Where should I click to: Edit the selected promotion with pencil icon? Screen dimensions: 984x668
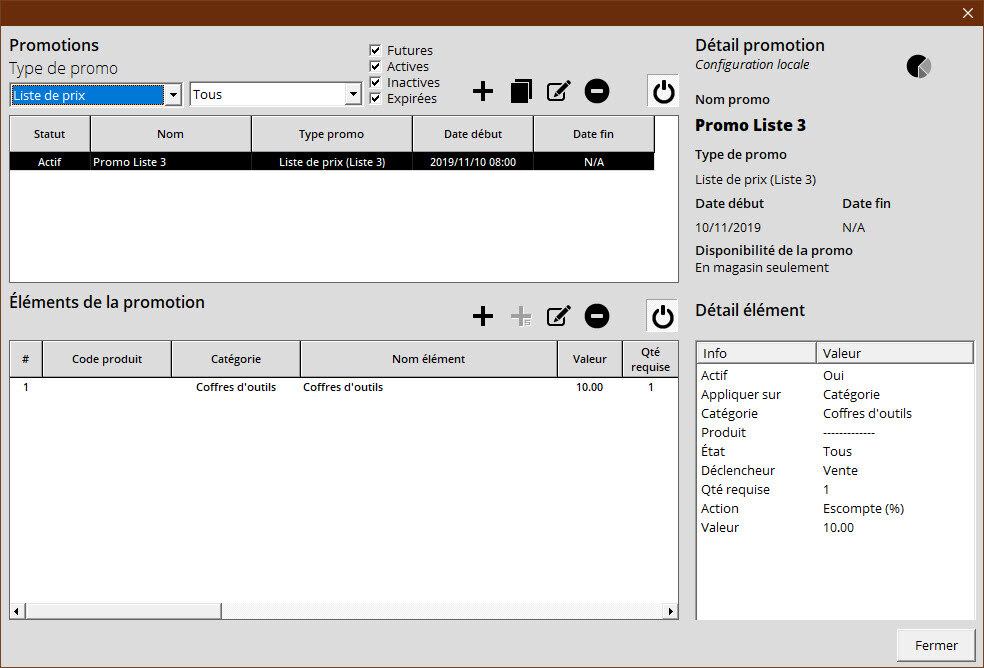559,91
